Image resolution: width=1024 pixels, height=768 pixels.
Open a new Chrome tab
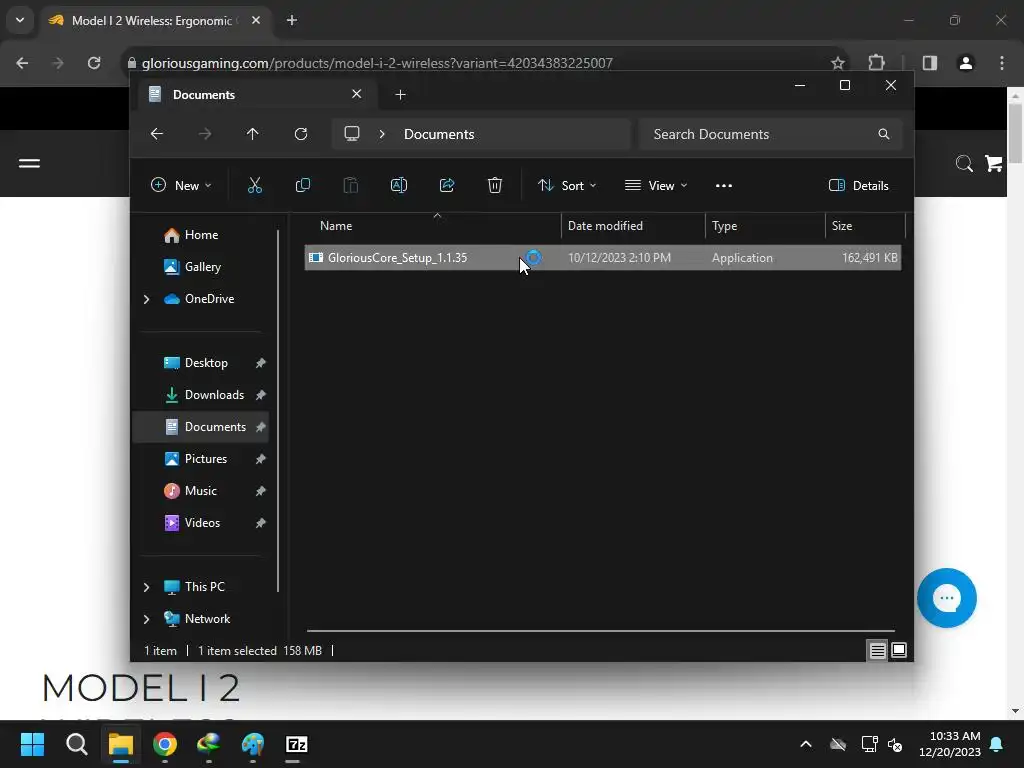pyautogui.click(x=292, y=20)
